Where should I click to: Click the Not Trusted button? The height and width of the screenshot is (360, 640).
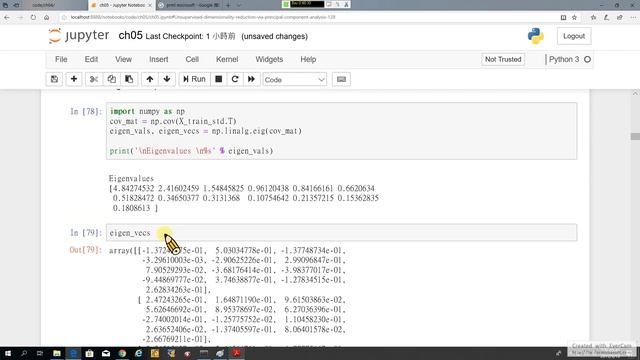(x=503, y=60)
